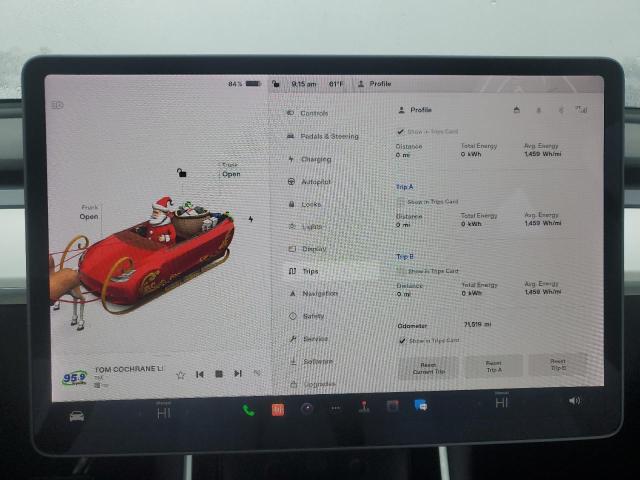
Task: Open the Display menu
Action: pos(308,249)
